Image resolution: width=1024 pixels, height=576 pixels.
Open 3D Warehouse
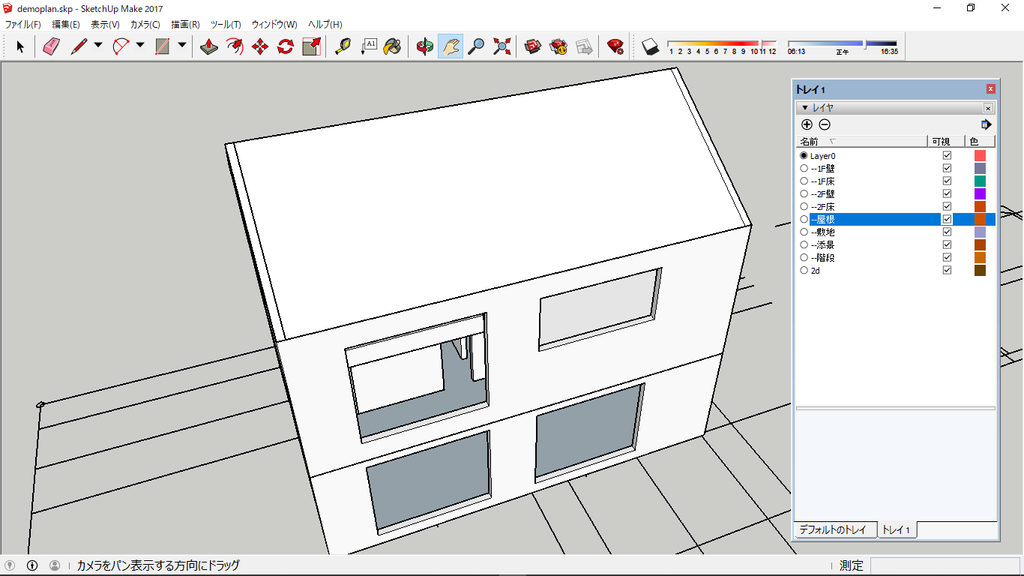533,46
